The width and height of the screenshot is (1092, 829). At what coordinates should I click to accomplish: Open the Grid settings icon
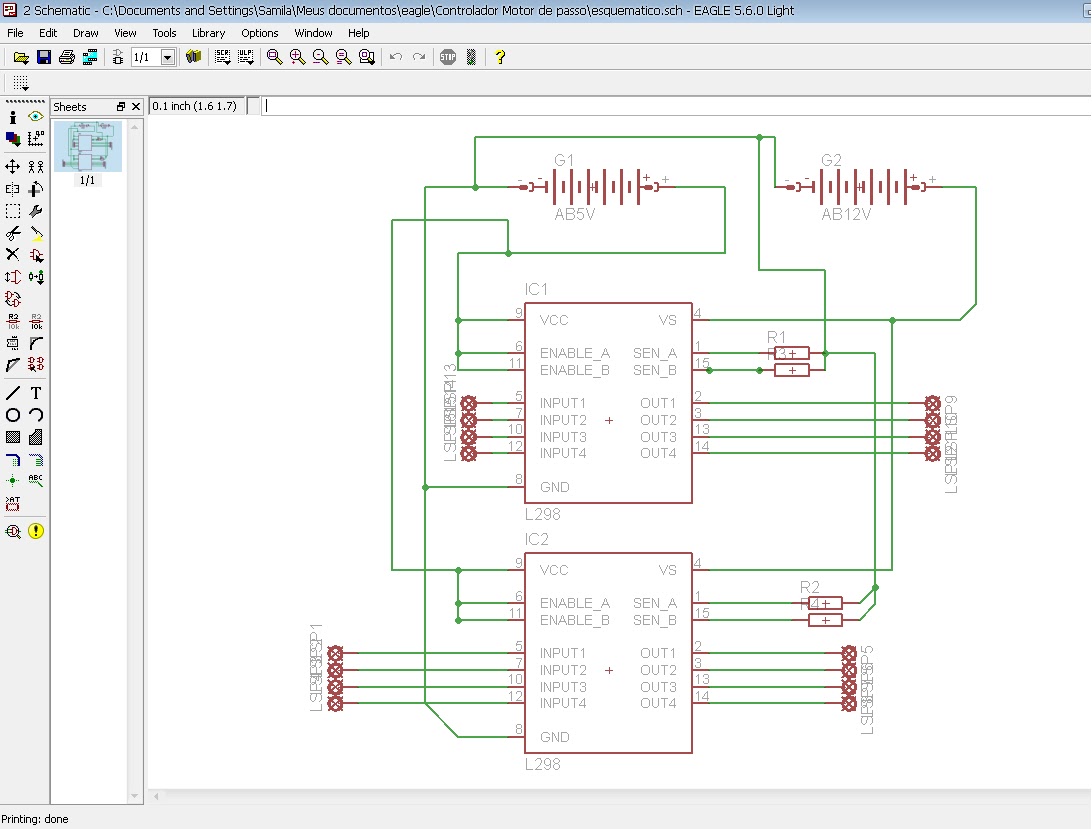coord(20,83)
